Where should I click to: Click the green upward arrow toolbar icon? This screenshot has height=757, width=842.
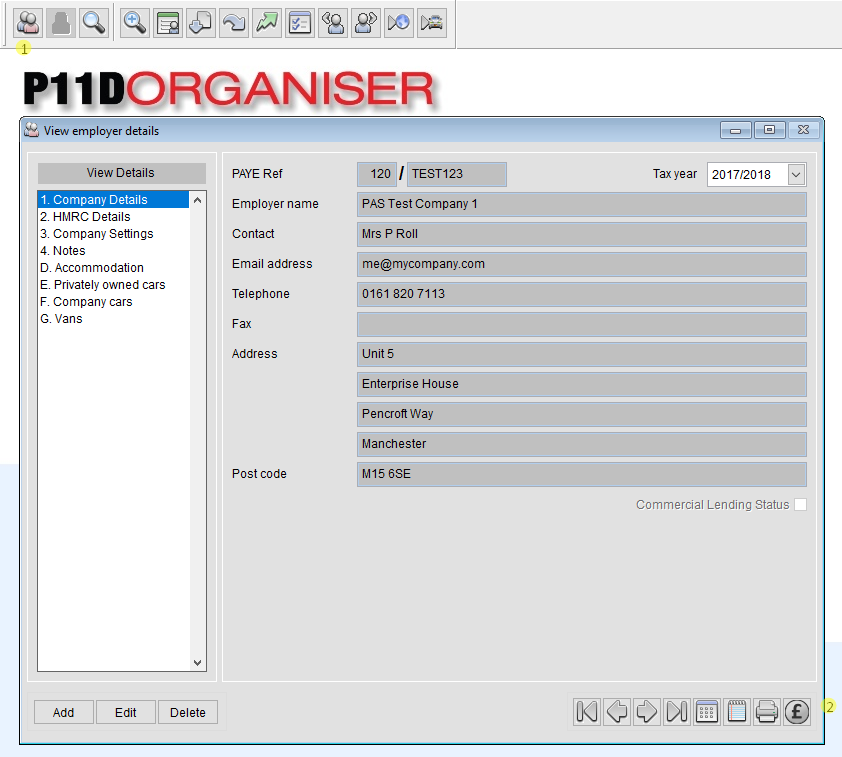(267, 23)
